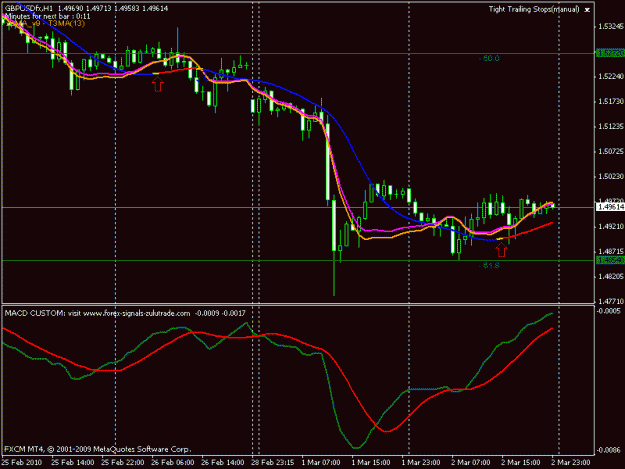Click the red up arrow signal above 26 Feb 06:00

click(x=158, y=84)
